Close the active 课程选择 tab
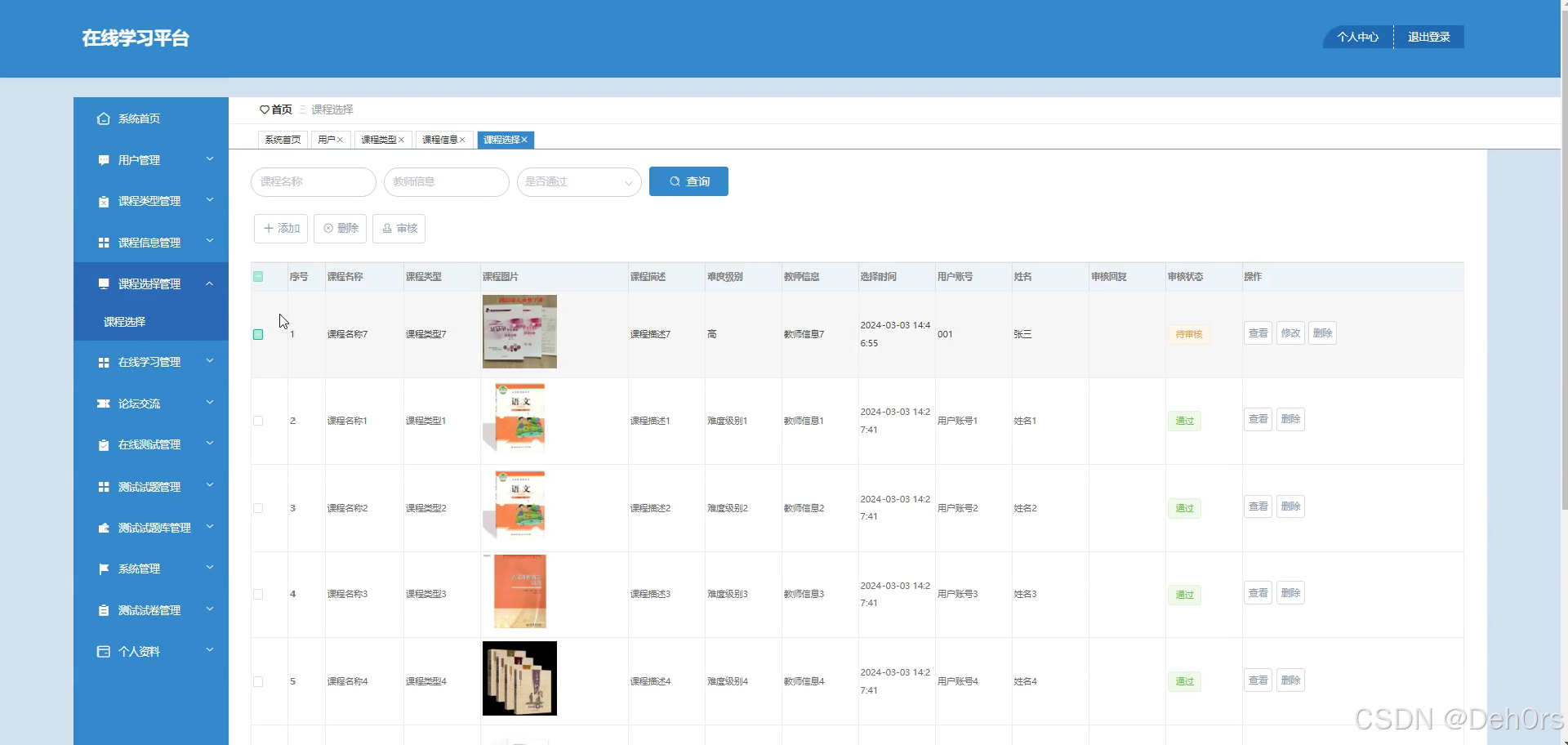 click(x=524, y=140)
